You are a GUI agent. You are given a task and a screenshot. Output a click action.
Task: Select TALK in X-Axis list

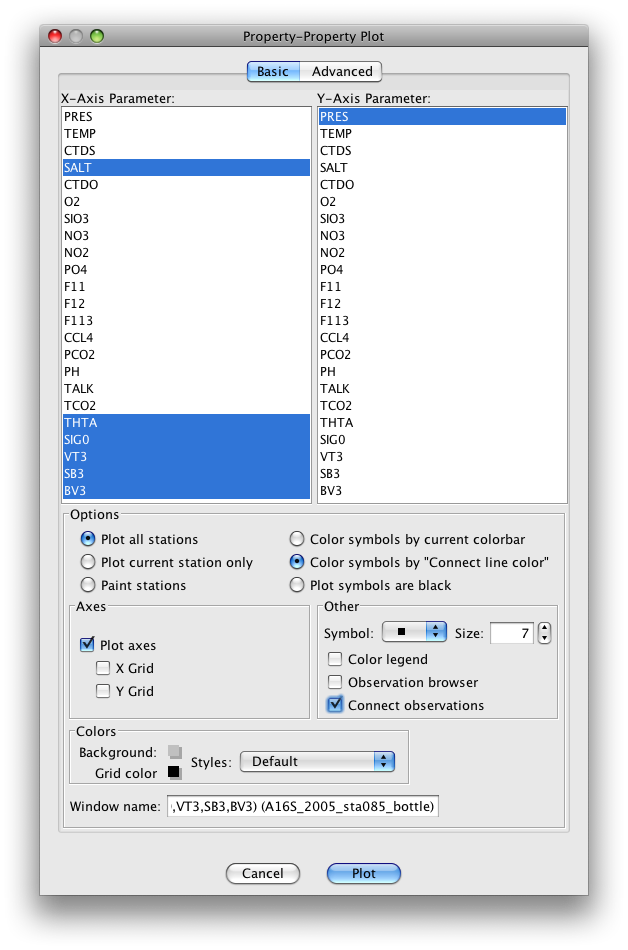pos(187,388)
